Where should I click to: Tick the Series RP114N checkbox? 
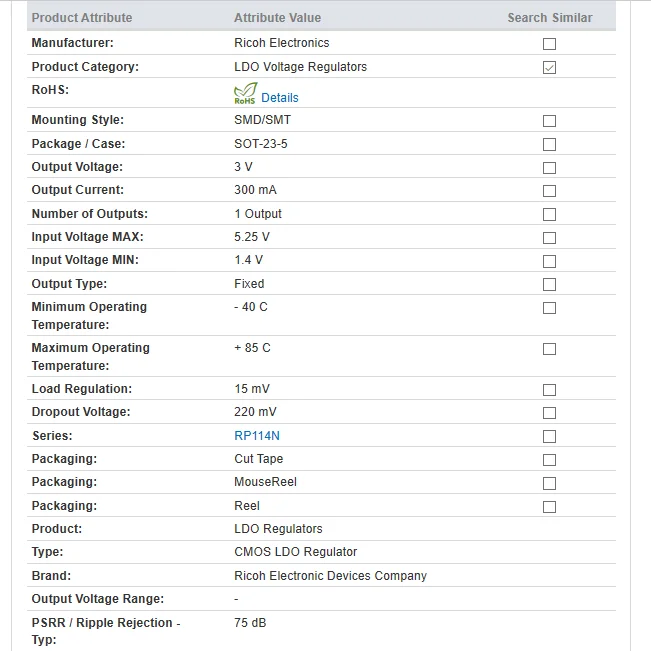(x=549, y=436)
